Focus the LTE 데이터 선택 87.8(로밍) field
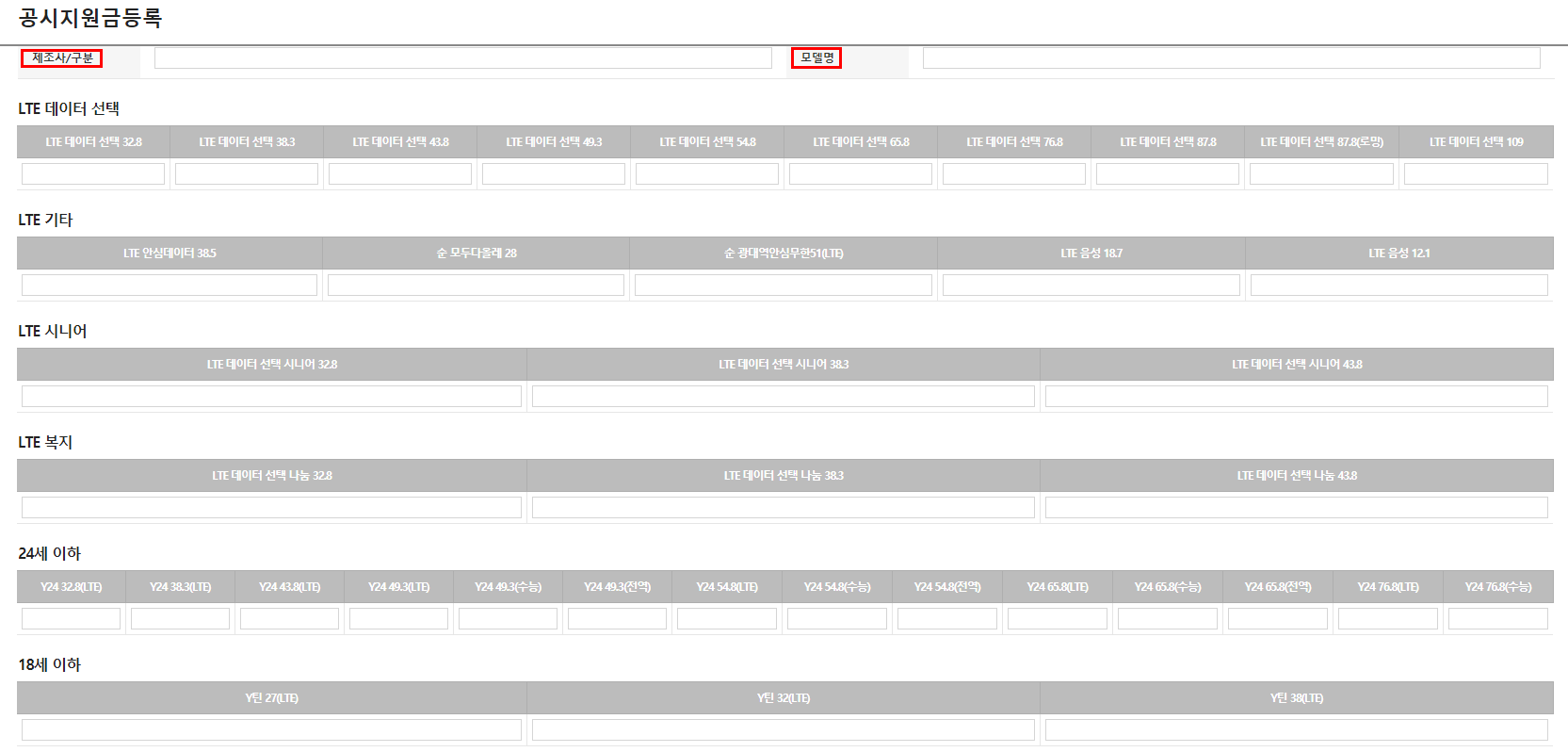This screenshot has width=1568, height=752. pos(1321,174)
